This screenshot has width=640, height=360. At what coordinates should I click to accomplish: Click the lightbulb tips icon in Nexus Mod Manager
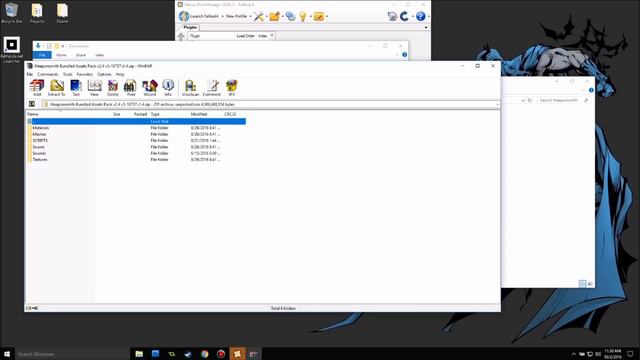click(303, 16)
